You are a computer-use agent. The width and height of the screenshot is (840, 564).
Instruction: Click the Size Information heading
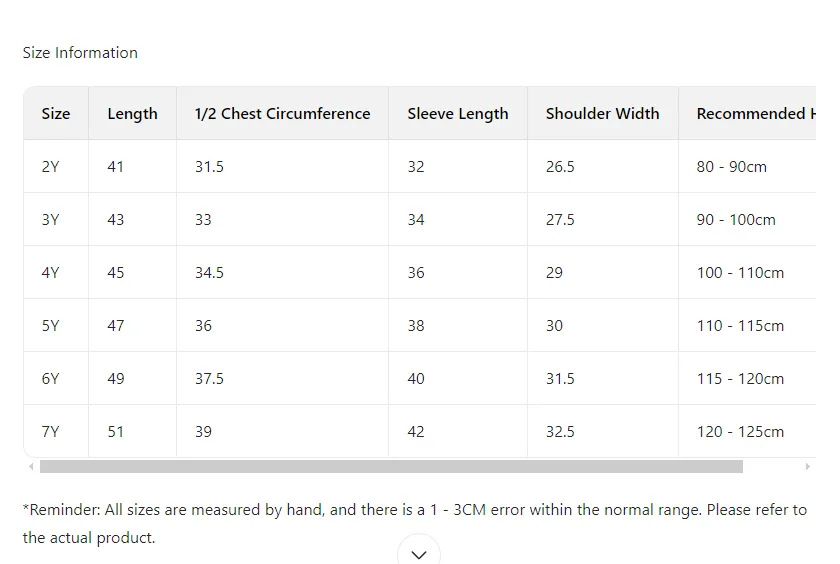click(80, 53)
